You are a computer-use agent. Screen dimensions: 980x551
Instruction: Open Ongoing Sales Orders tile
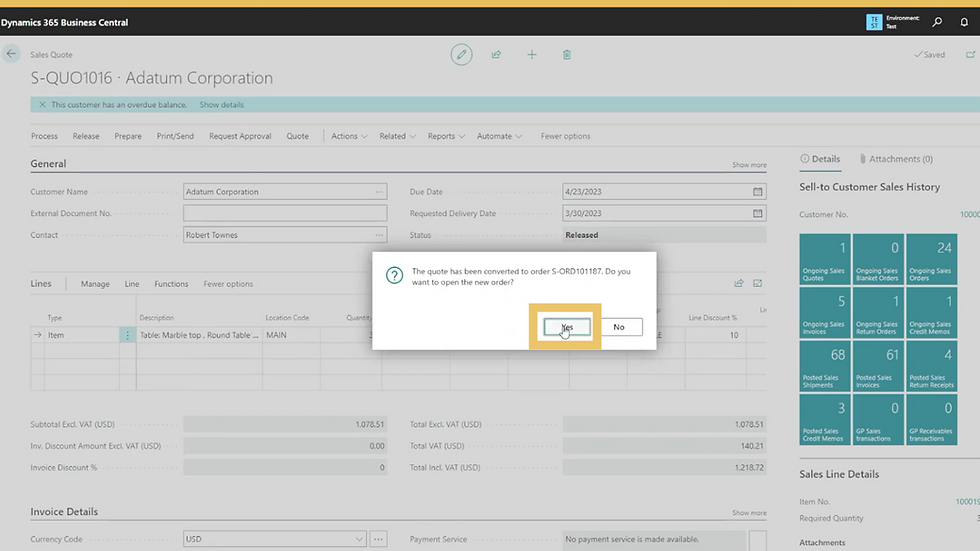pos(931,259)
